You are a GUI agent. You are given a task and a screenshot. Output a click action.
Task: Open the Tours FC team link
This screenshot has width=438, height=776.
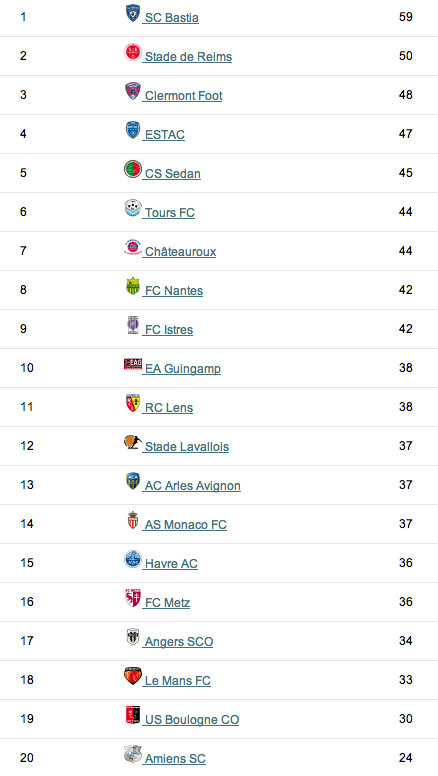[170, 213]
